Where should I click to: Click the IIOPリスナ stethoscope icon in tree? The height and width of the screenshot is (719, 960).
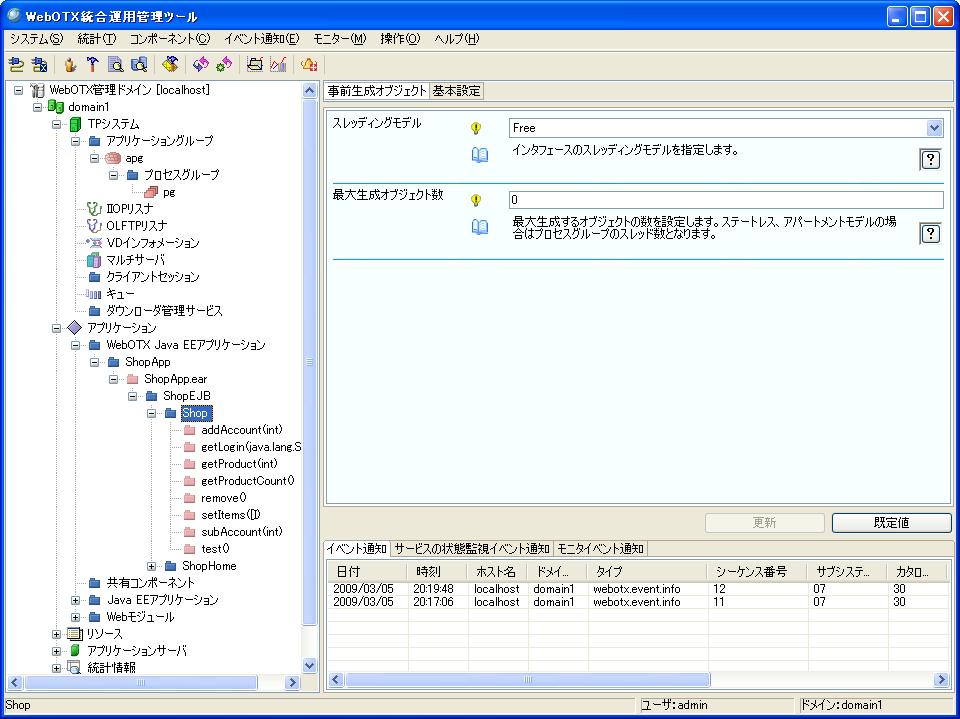pos(94,209)
